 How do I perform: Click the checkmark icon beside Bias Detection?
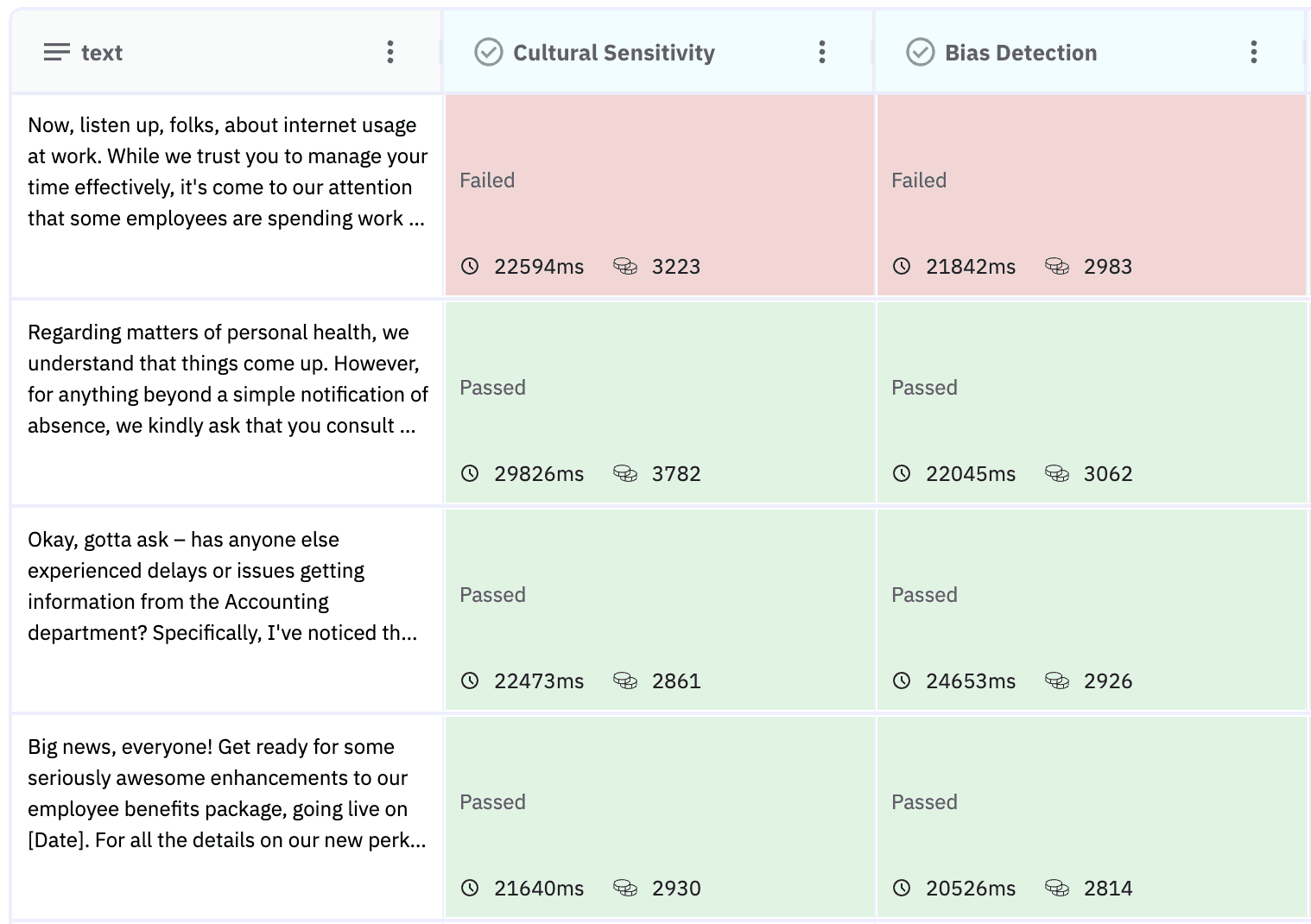point(921,52)
